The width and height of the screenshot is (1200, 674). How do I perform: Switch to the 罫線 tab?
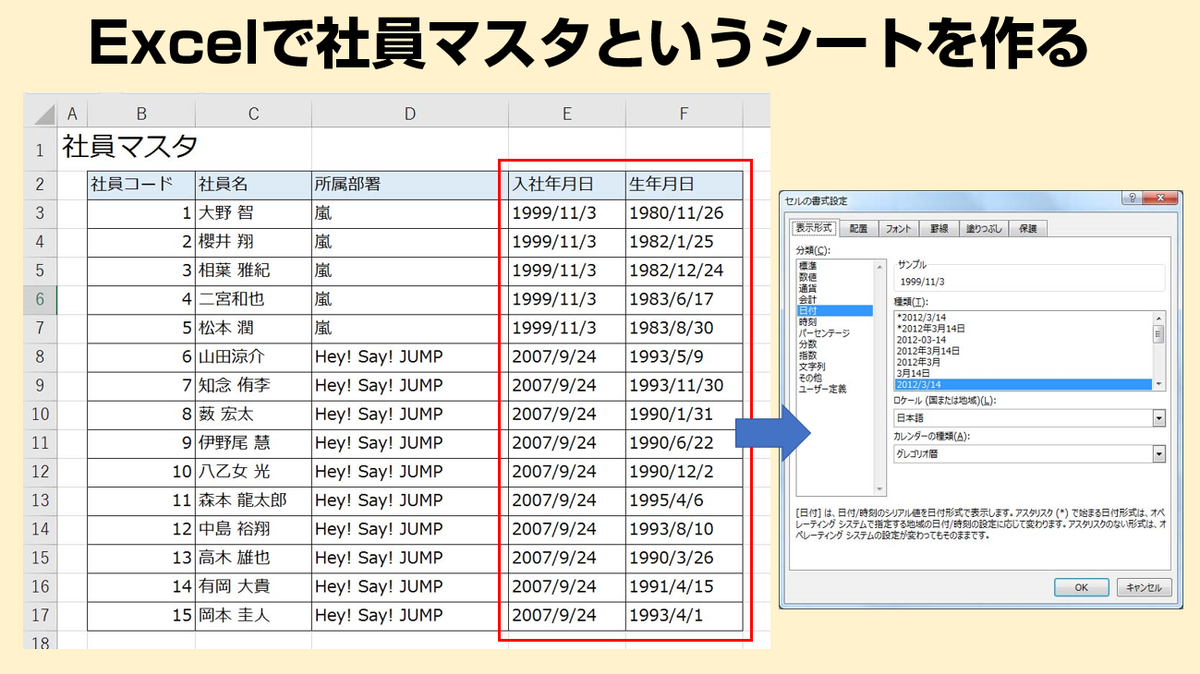pyautogui.click(x=938, y=228)
